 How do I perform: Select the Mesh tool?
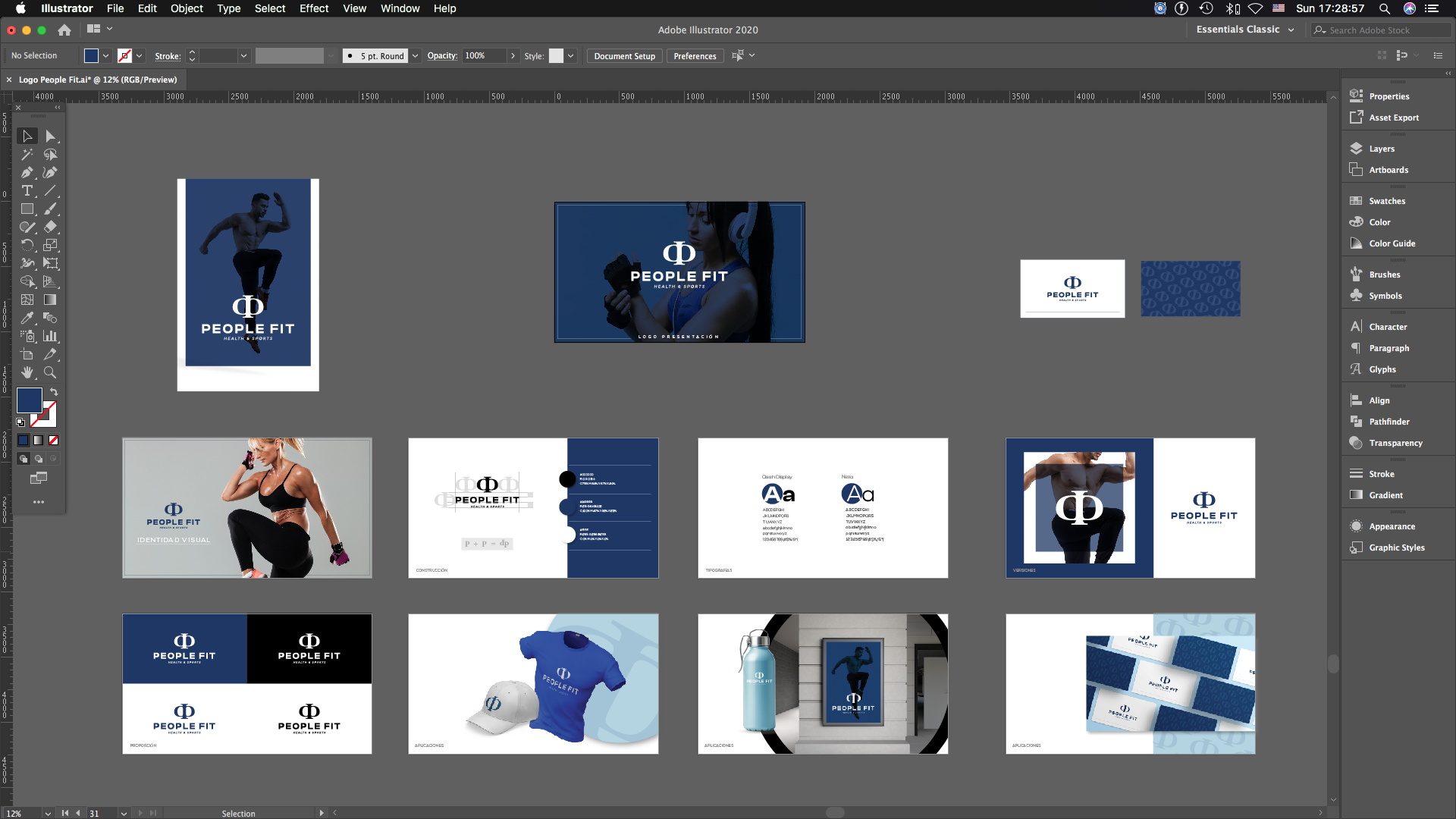tap(27, 300)
